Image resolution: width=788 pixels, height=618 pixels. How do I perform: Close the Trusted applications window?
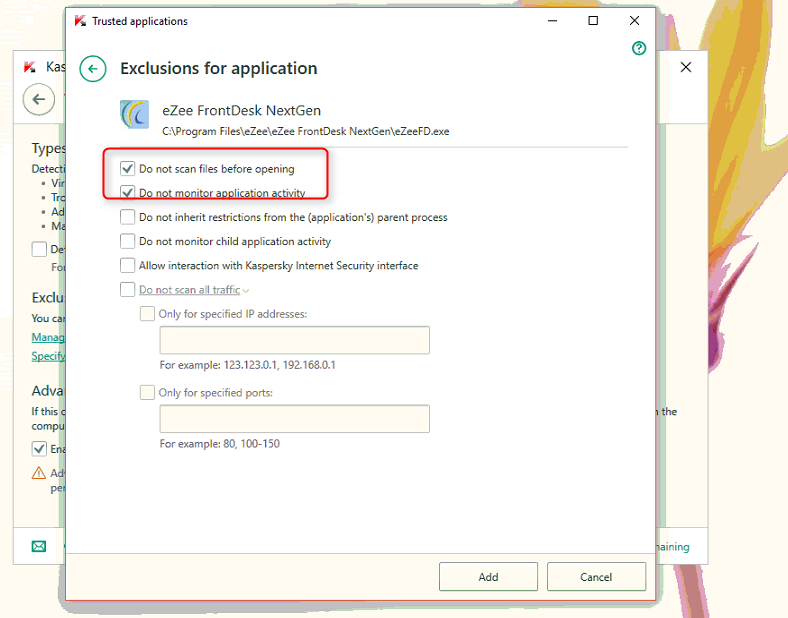click(634, 21)
